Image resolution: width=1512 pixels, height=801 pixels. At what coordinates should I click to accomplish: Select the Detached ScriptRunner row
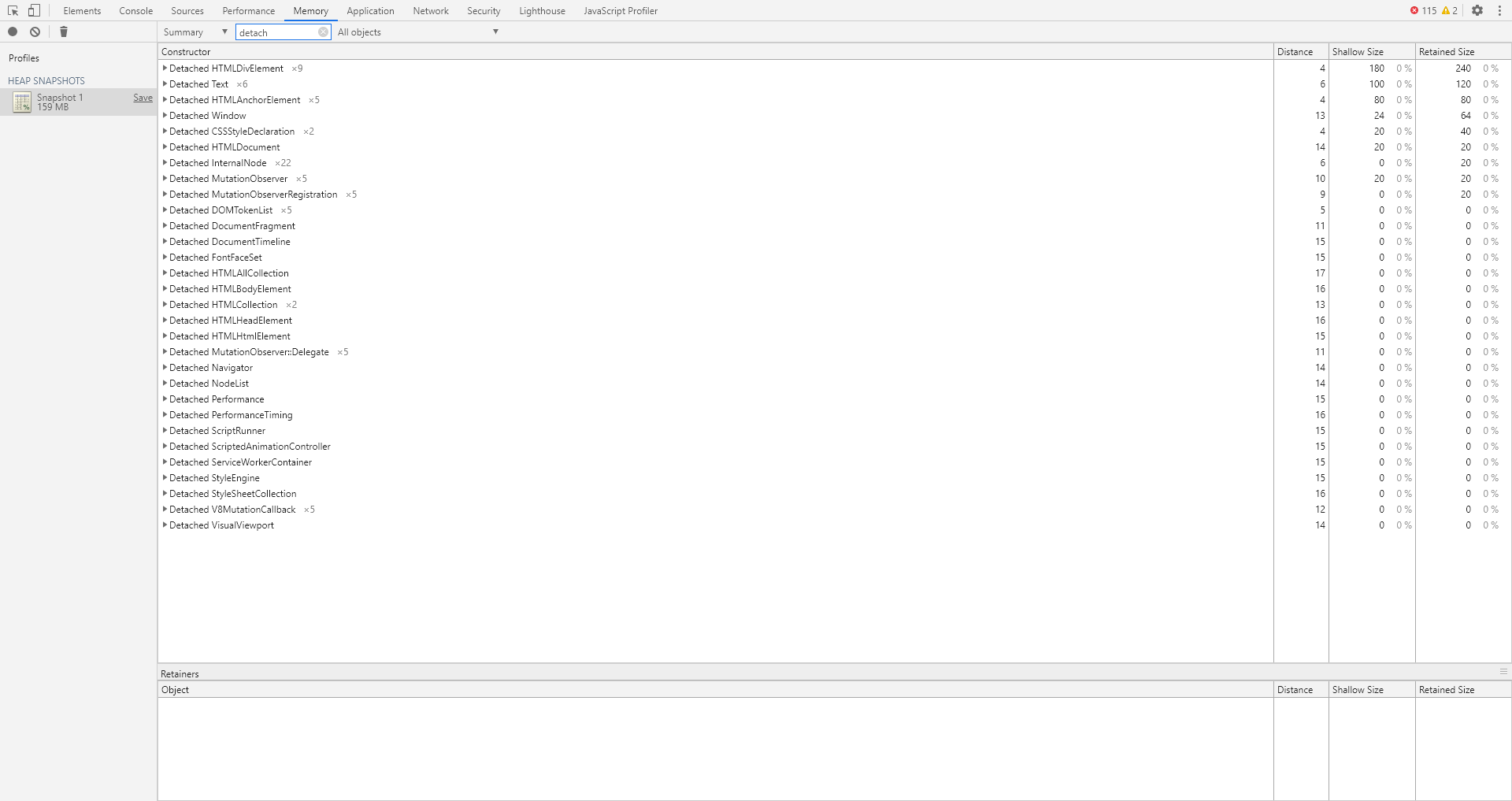835,431
